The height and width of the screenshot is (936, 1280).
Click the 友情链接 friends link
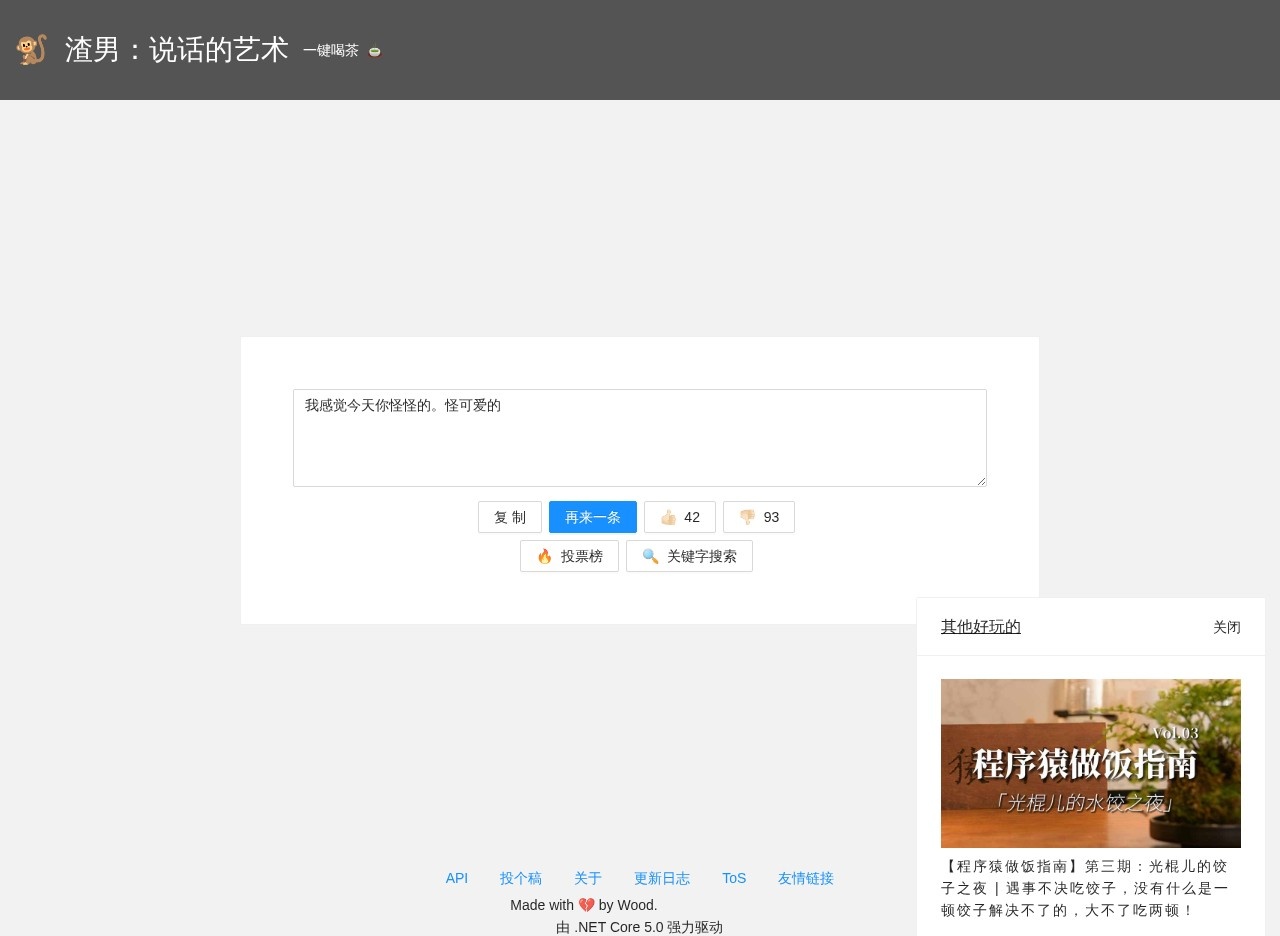pos(806,878)
